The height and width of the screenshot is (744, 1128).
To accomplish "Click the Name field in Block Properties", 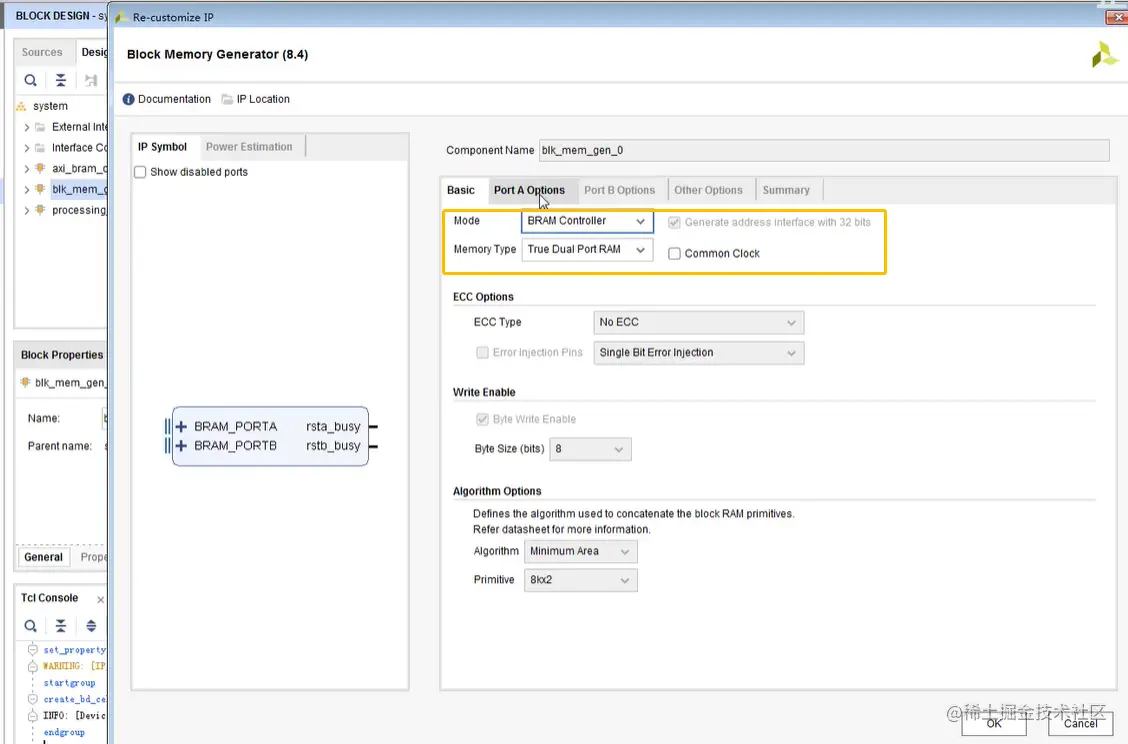I will (x=105, y=418).
